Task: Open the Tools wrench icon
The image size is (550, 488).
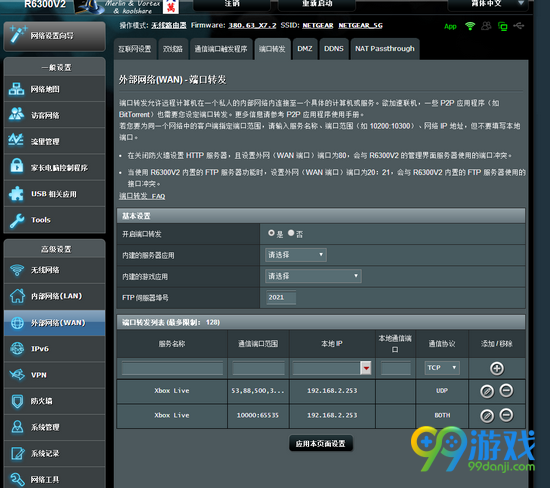Action: [x=17, y=220]
